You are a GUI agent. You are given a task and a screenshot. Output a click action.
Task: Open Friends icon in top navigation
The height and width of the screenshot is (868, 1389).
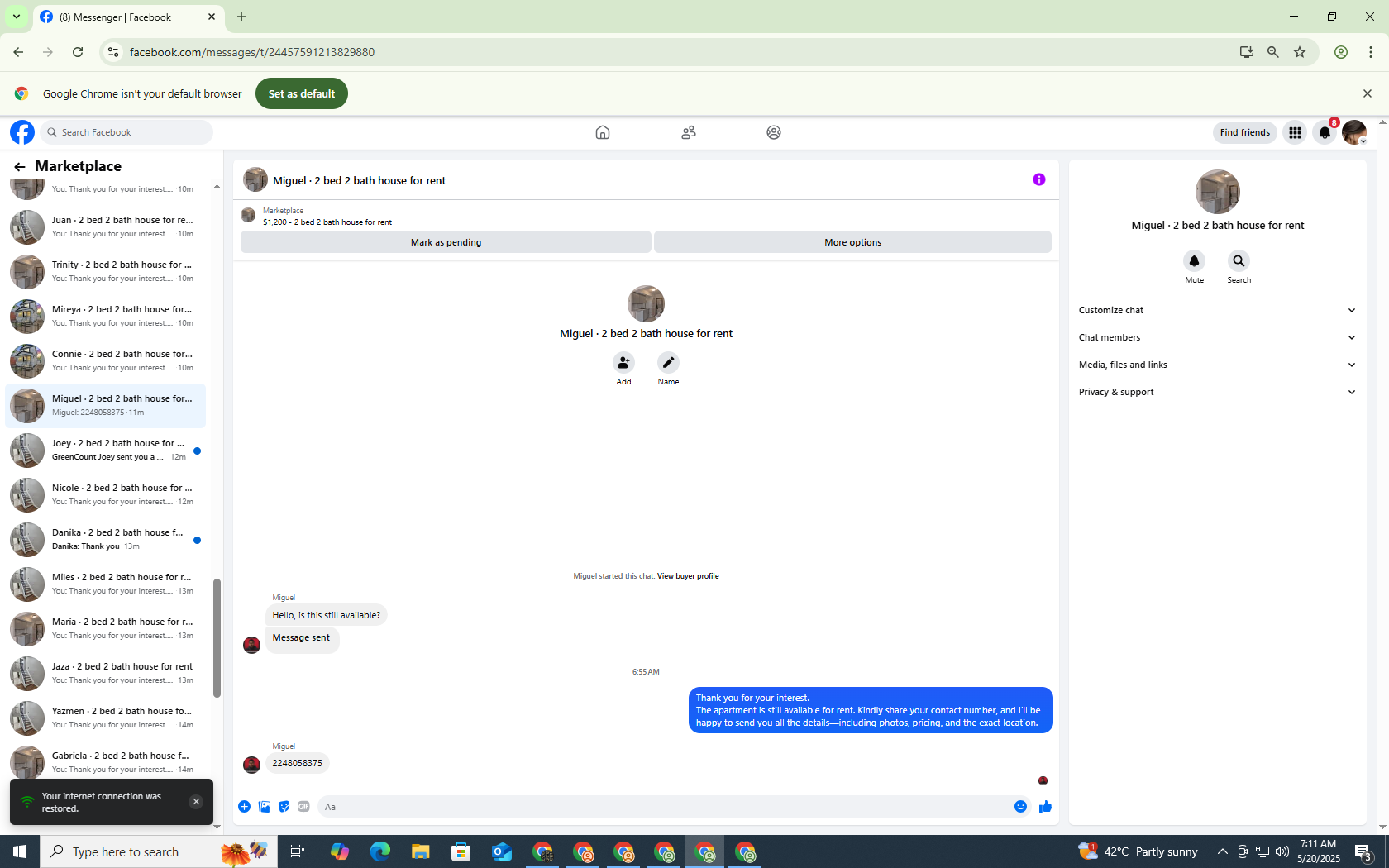(x=689, y=132)
